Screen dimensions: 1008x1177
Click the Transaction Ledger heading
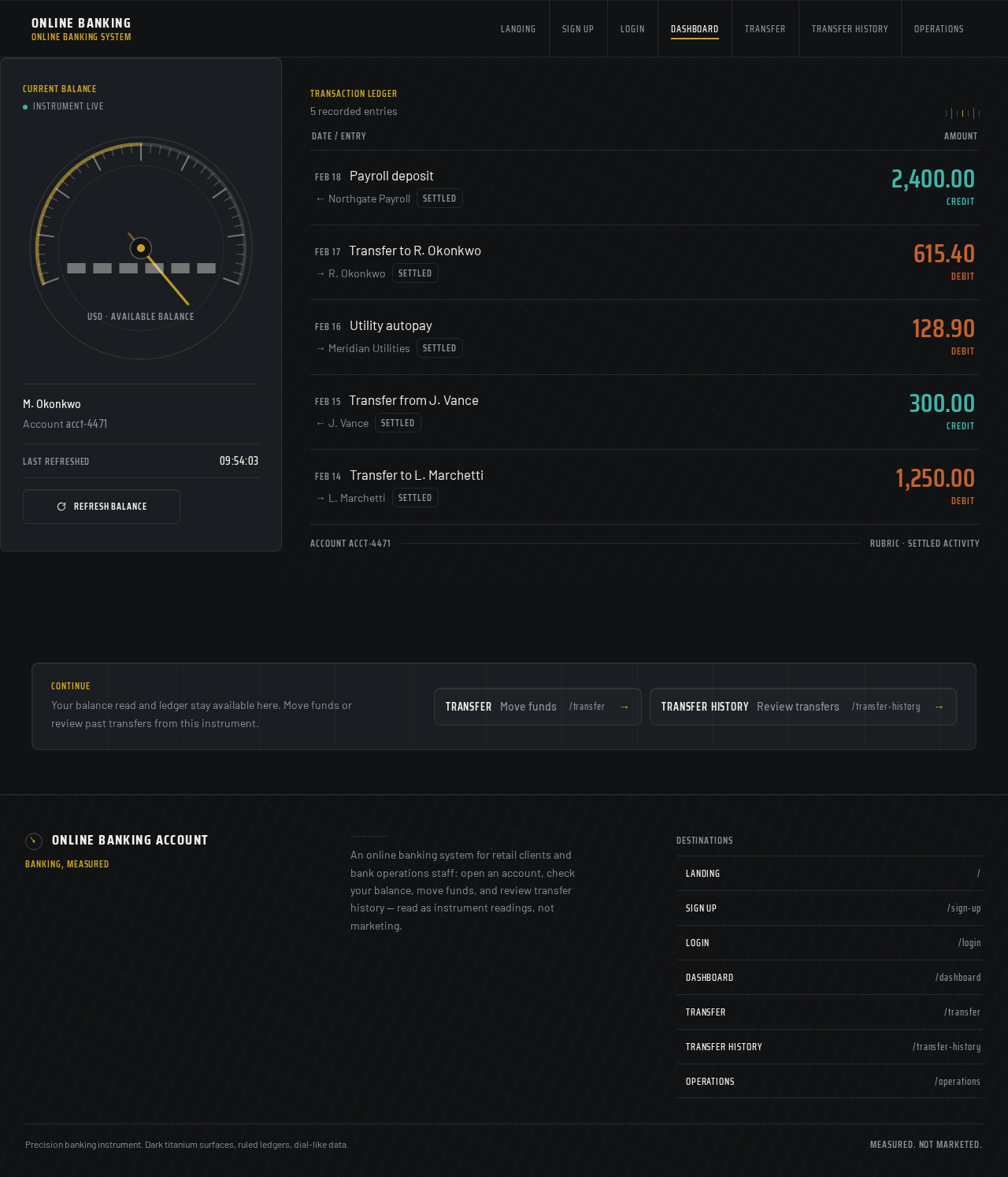354,94
